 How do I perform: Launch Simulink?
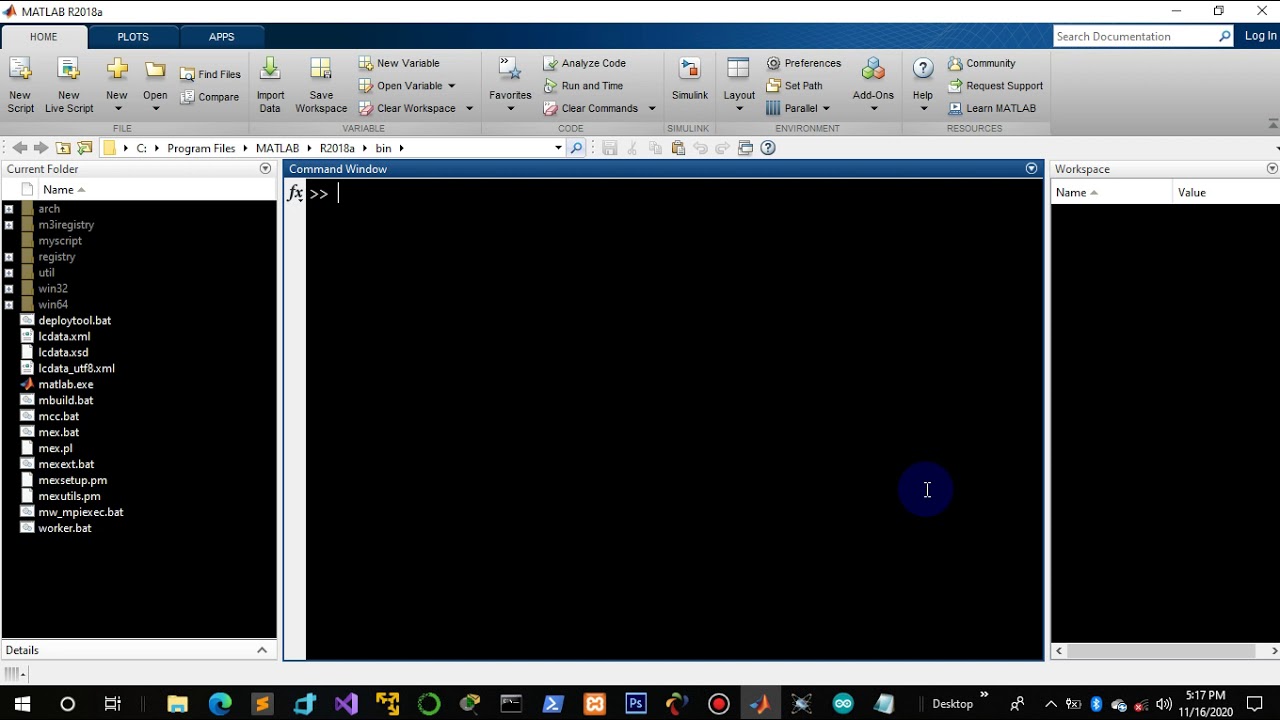click(x=690, y=80)
